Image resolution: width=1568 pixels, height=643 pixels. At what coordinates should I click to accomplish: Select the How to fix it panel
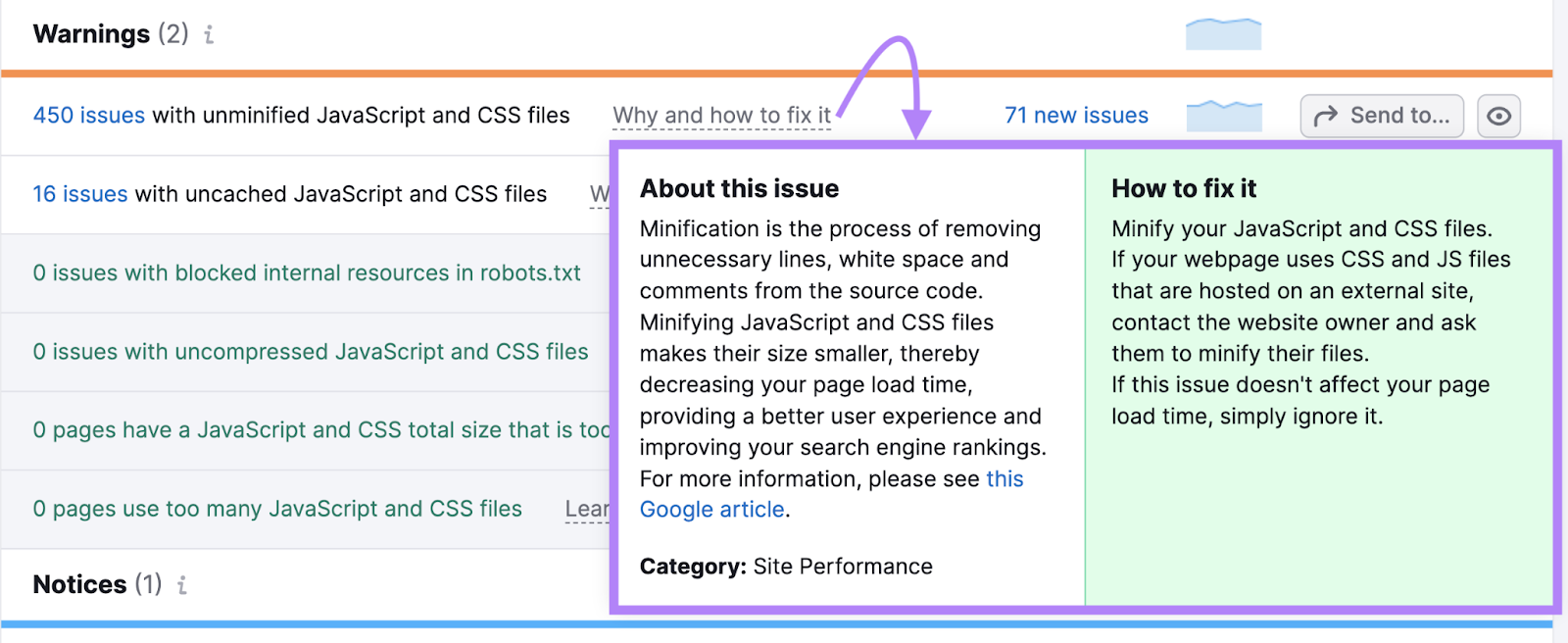click(1318, 372)
